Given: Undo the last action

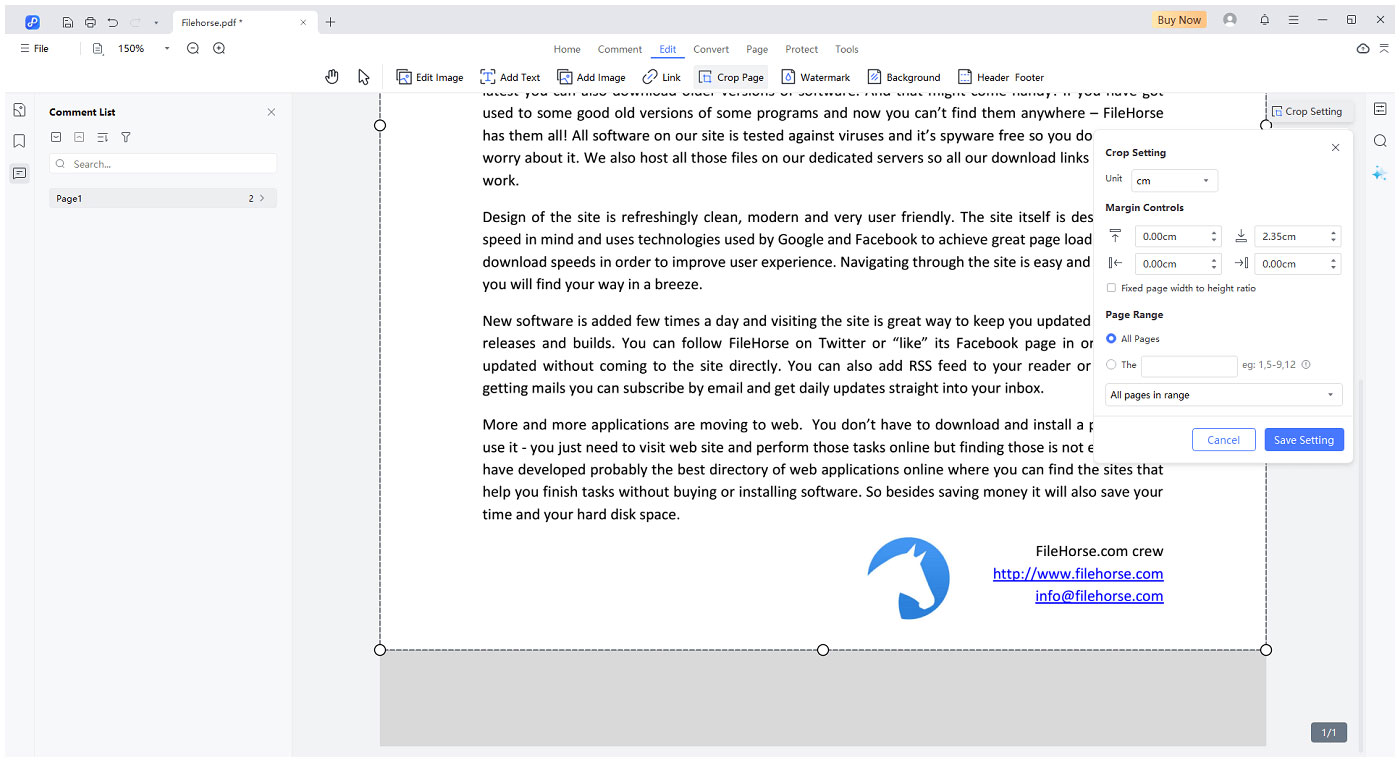Looking at the screenshot, I should tap(113, 22).
